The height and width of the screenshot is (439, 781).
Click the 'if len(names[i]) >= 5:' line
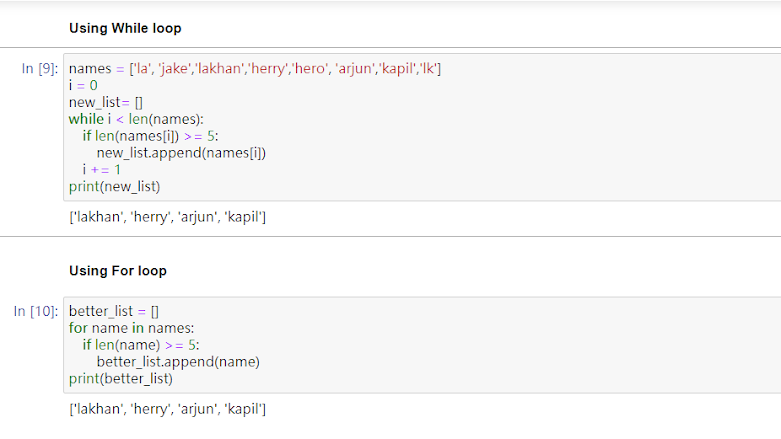click(150, 136)
